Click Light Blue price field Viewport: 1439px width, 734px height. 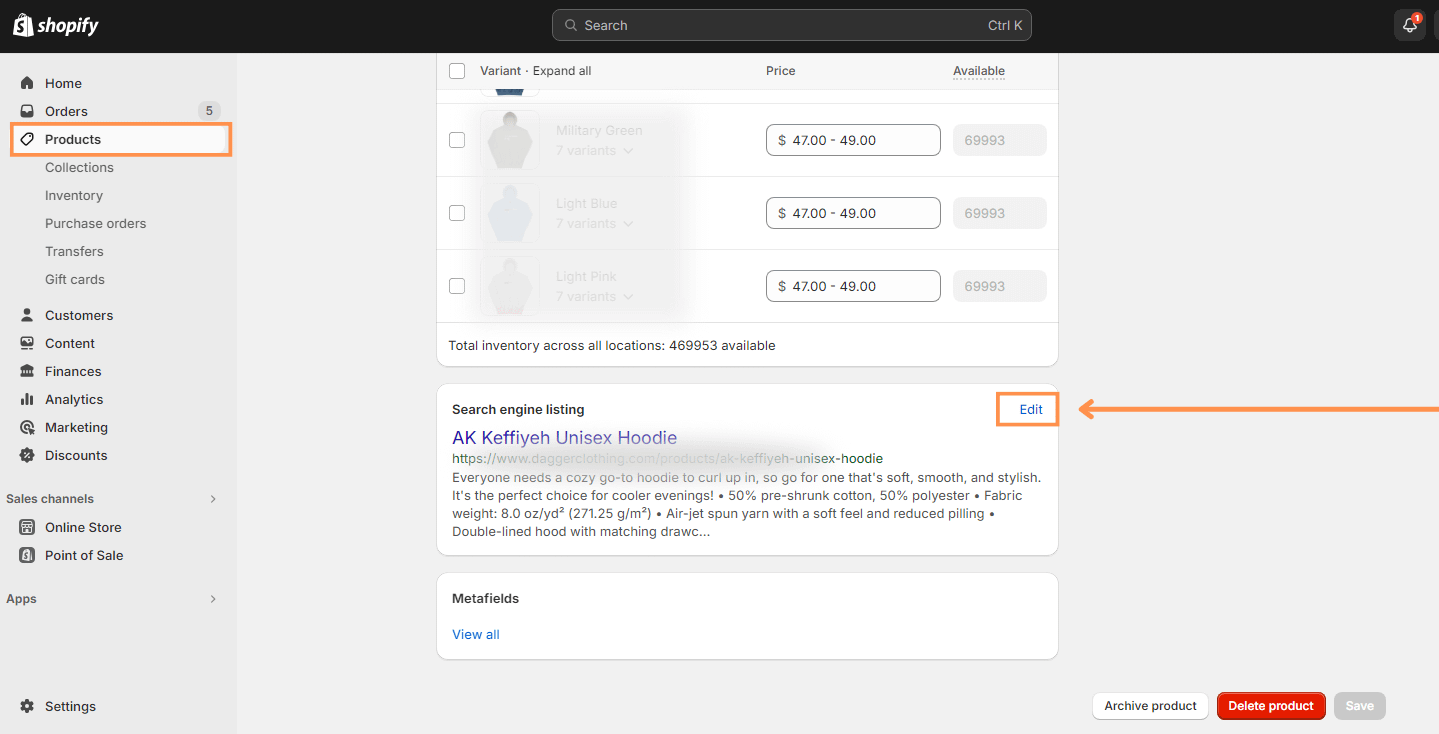853,213
